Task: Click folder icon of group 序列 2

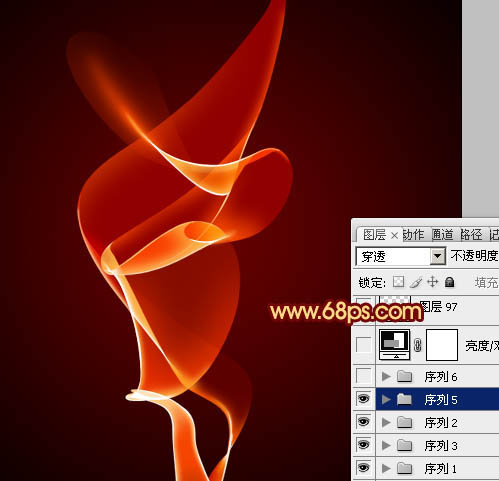Action: 404,422
